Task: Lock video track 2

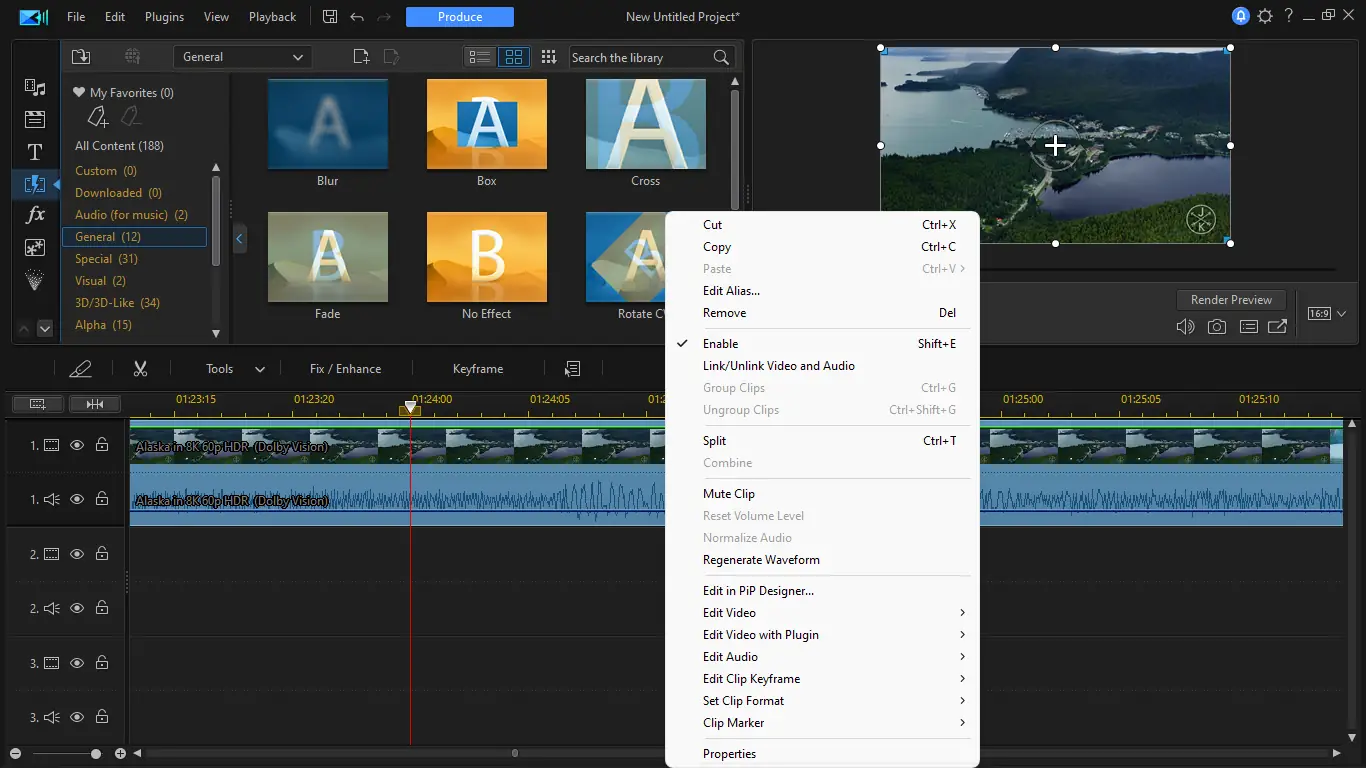Action: pyautogui.click(x=102, y=554)
